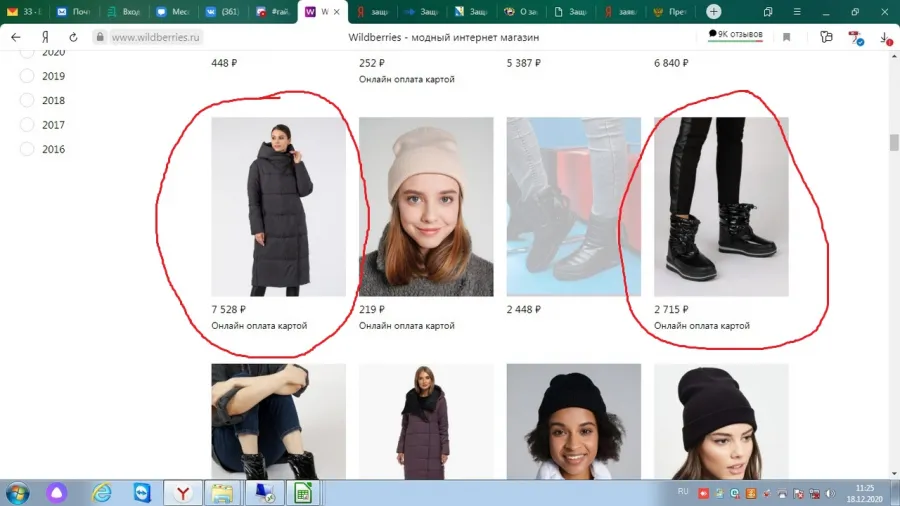The width and height of the screenshot is (900, 506).
Task: Click the vertical page scrollbar thumb
Action: tap(894, 142)
